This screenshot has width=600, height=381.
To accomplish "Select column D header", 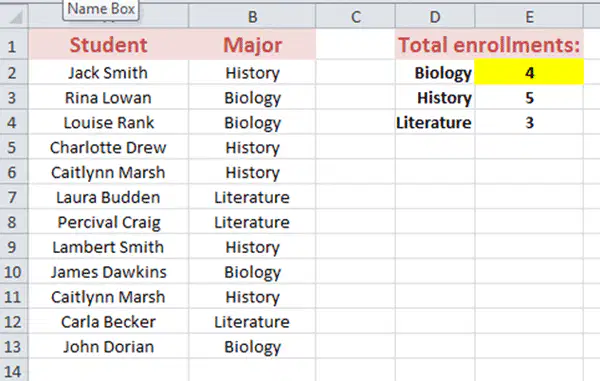I will click(x=435, y=16).
